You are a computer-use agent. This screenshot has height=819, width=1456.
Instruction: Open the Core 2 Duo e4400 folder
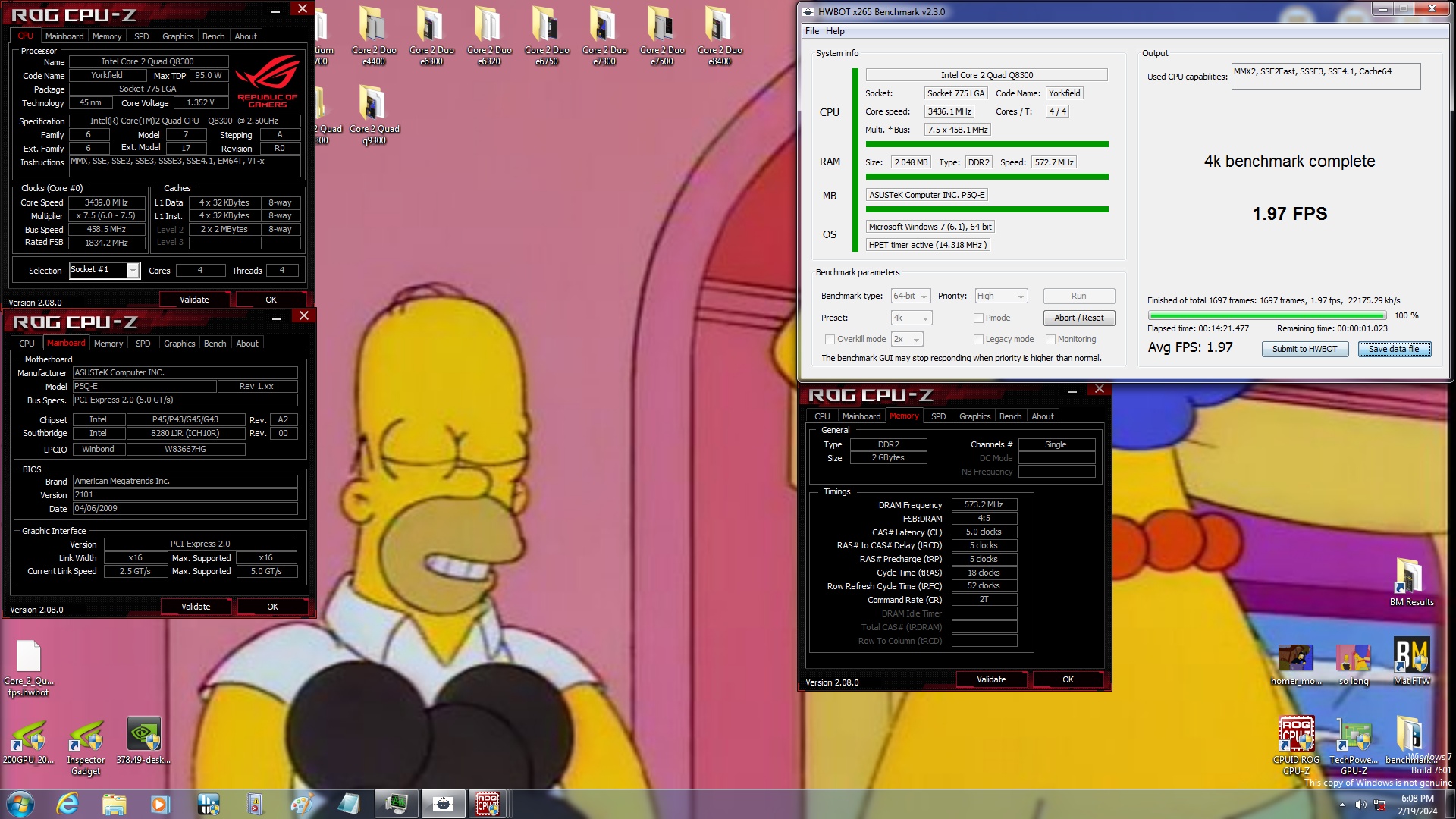(x=374, y=36)
